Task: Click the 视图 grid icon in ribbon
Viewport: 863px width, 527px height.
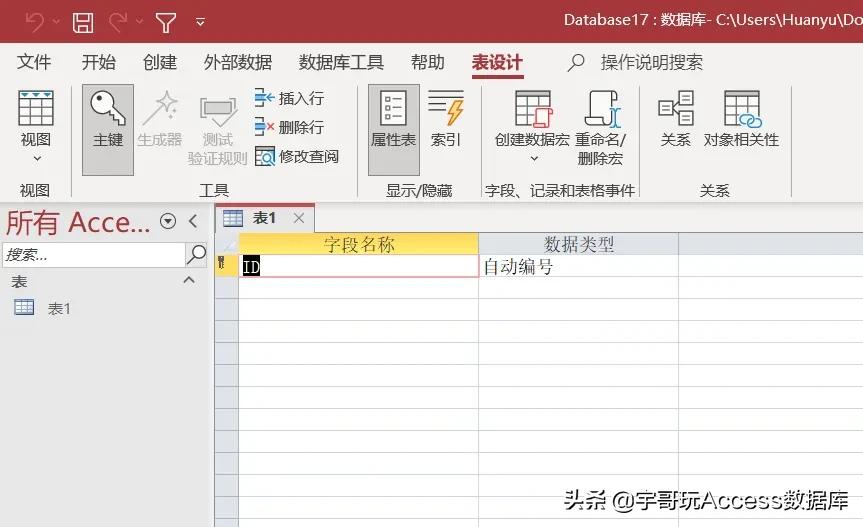Action: click(36, 108)
